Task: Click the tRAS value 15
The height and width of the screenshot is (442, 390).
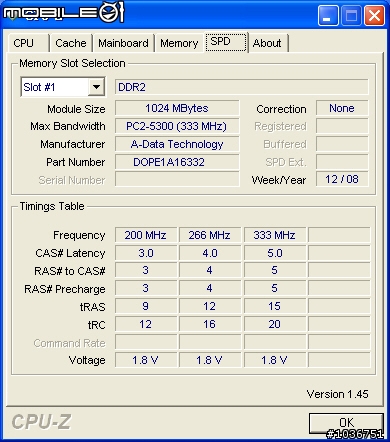Action: pyautogui.click(x=275, y=306)
